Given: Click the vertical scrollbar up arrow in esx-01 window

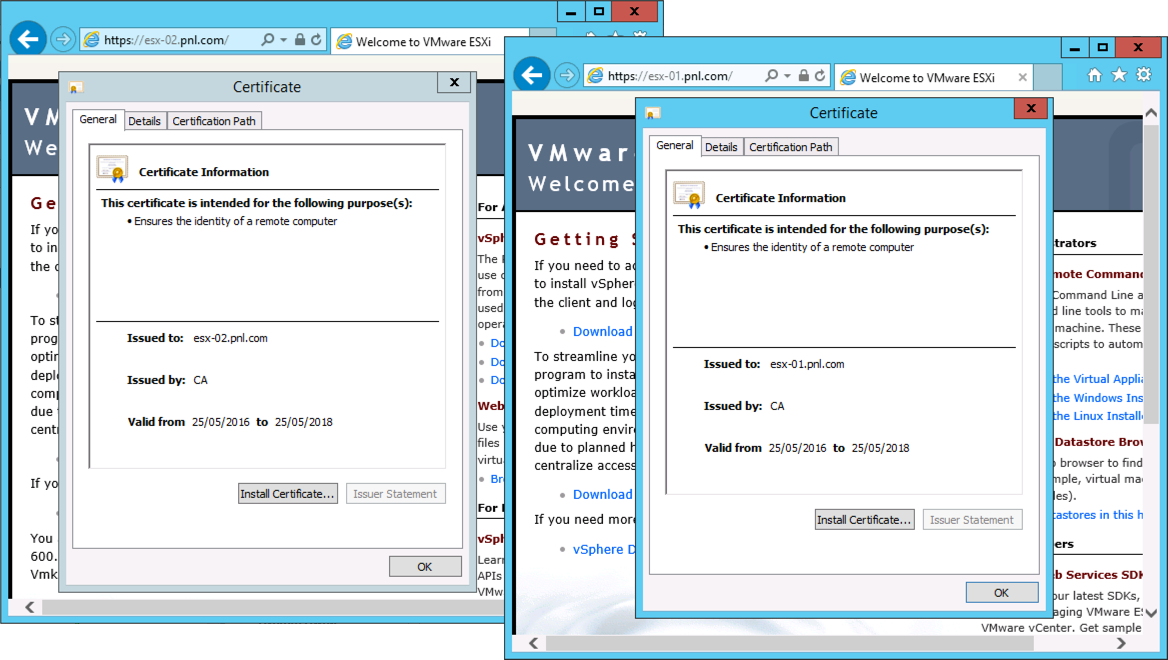Looking at the screenshot, I should (x=1151, y=113).
